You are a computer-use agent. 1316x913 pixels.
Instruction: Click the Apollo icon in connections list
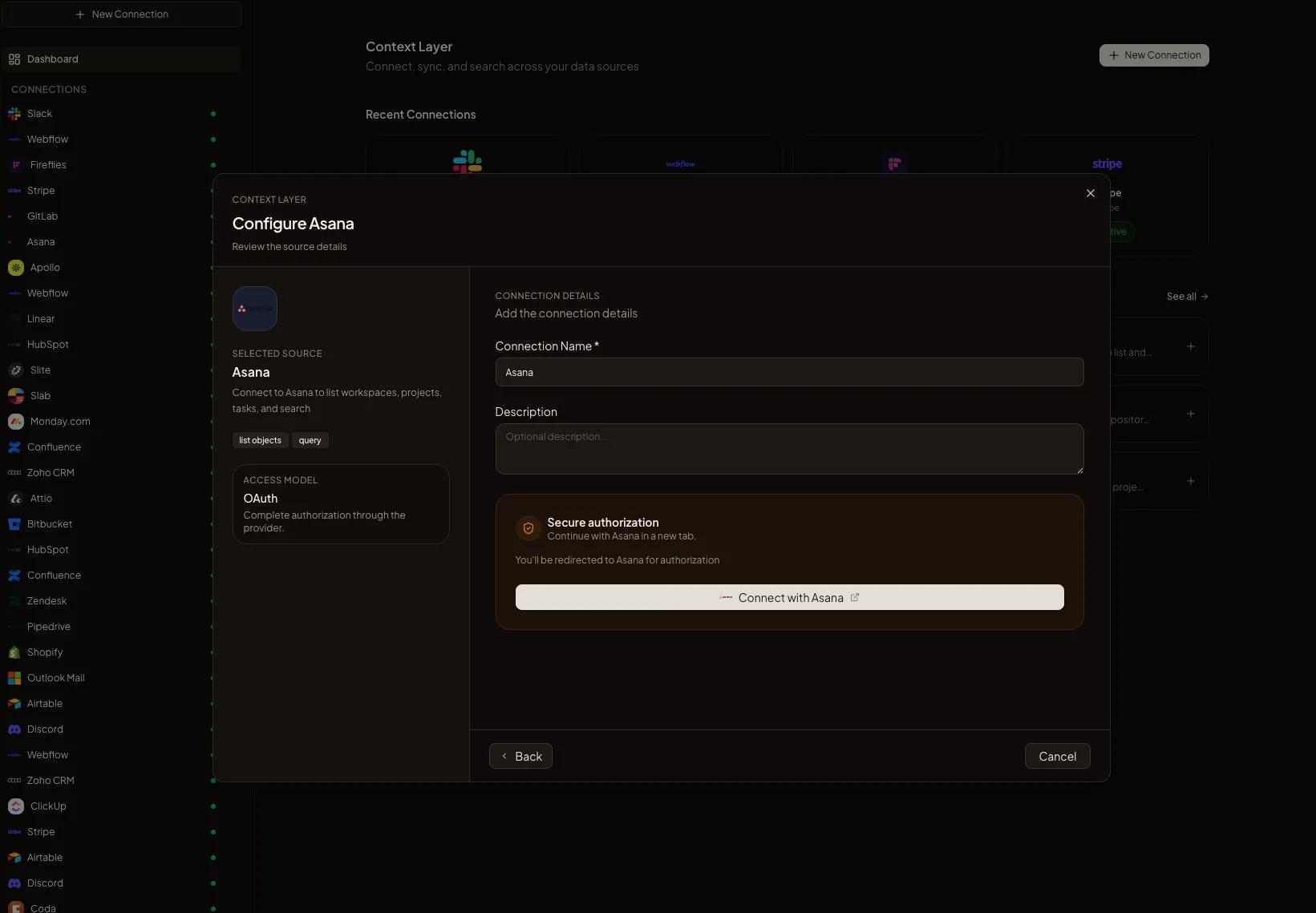point(16,268)
